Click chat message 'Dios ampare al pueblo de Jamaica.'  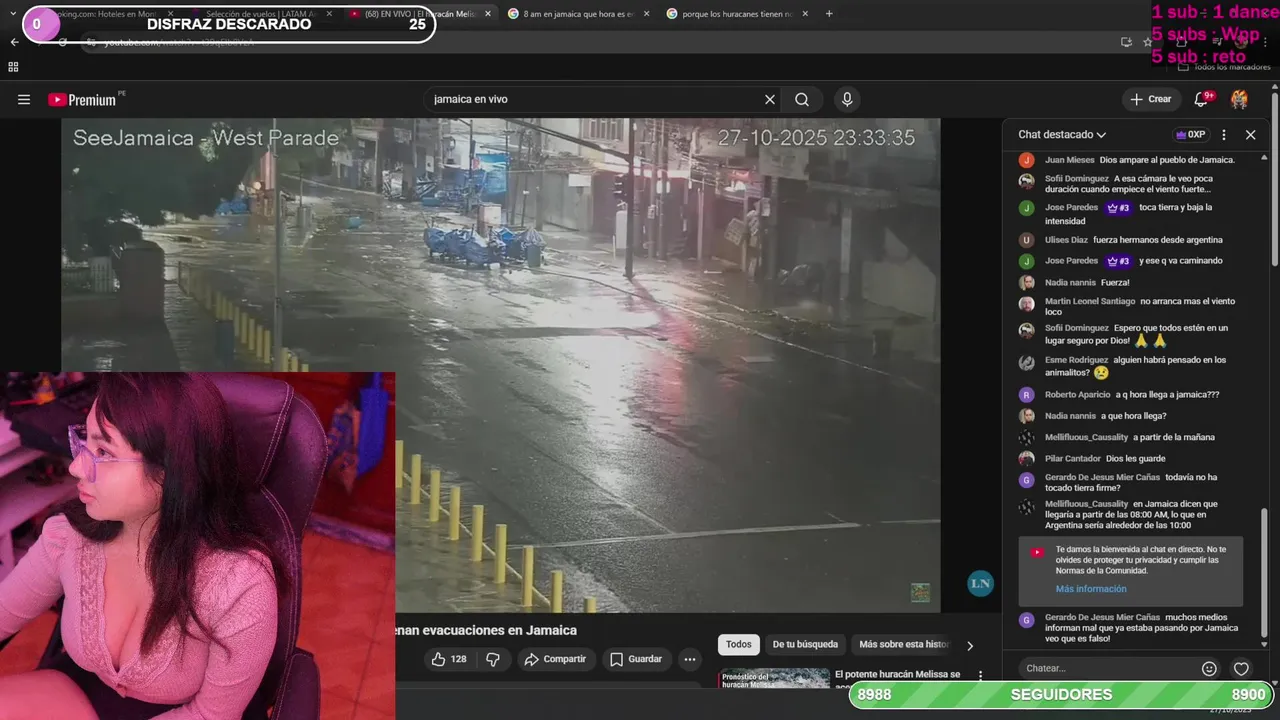1167,160
